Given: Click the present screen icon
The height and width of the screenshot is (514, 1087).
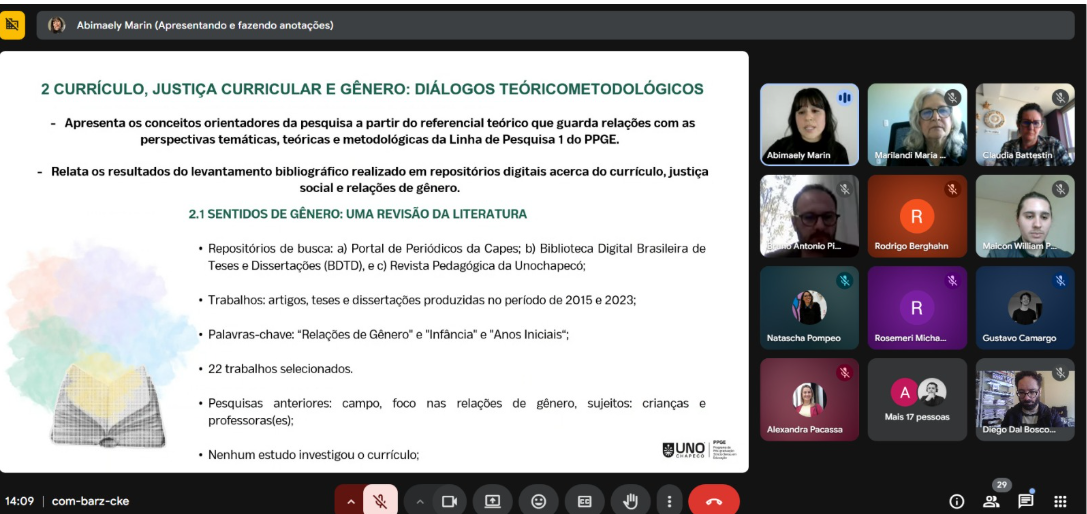Looking at the screenshot, I should [493, 501].
